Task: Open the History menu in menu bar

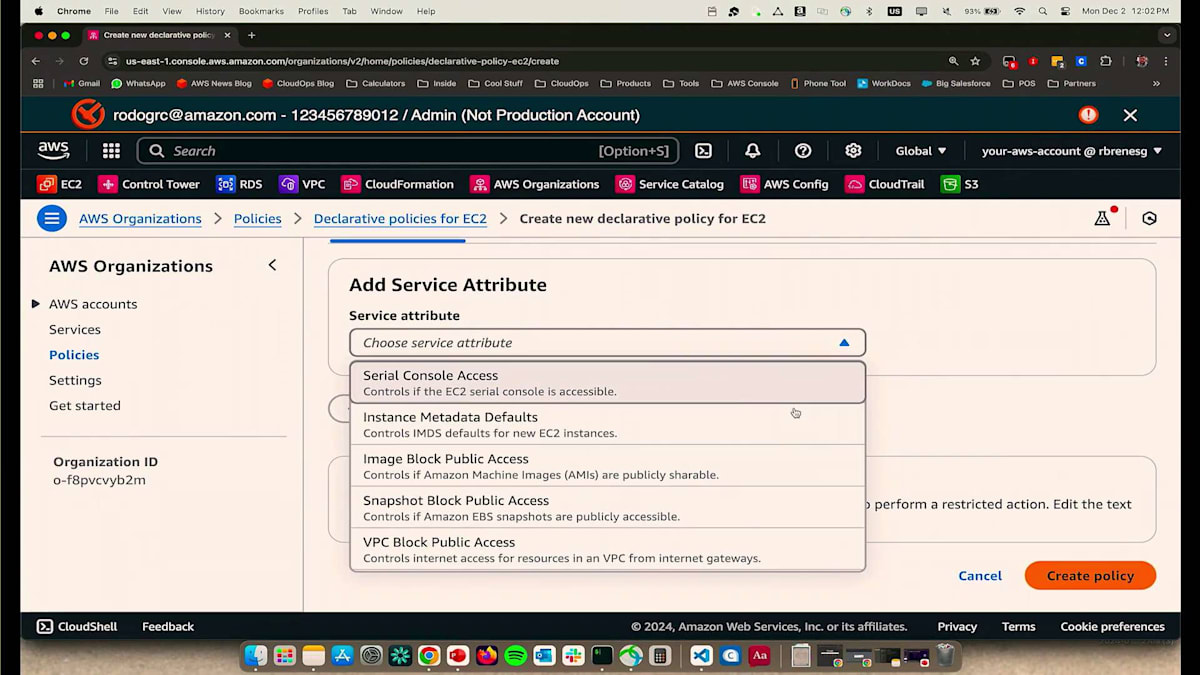Action: coord(210,11)
